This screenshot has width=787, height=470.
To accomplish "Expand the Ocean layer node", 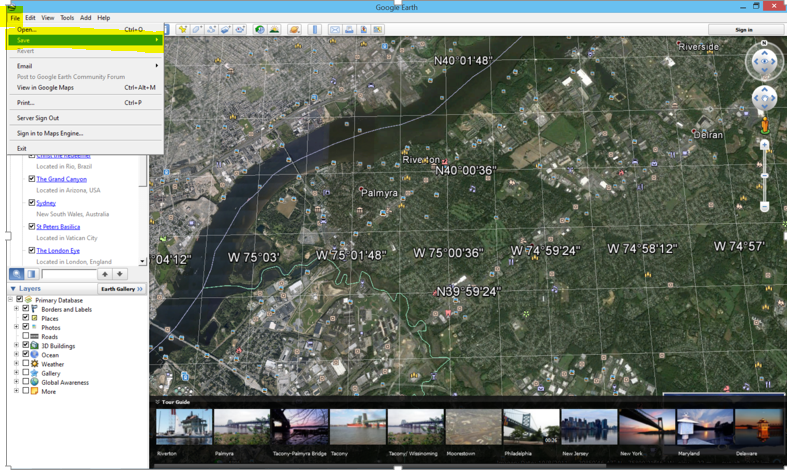I will click(x=16, y=354).
